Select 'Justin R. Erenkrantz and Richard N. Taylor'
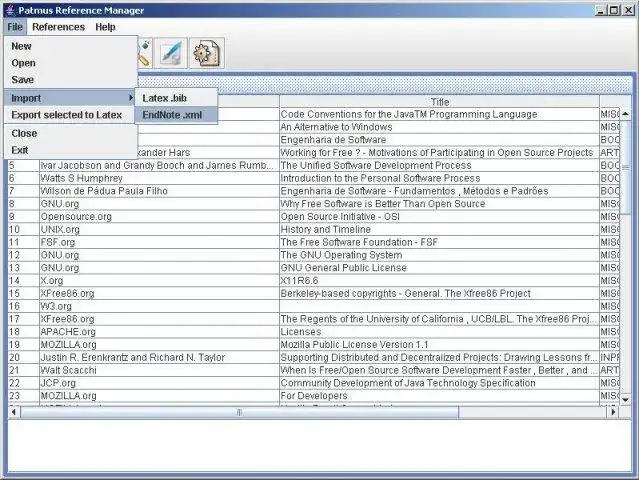The image size is (639, 480). point(159,357)
